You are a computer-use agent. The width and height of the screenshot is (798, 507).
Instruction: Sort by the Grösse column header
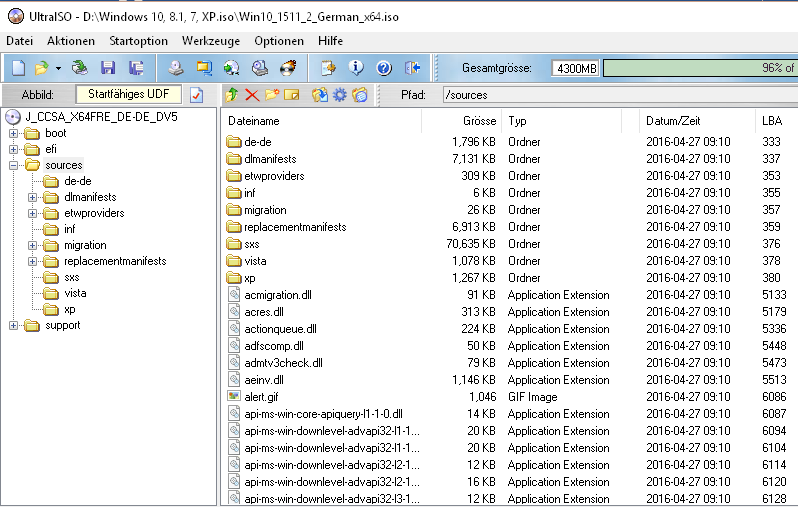click(x=462, y=121)
